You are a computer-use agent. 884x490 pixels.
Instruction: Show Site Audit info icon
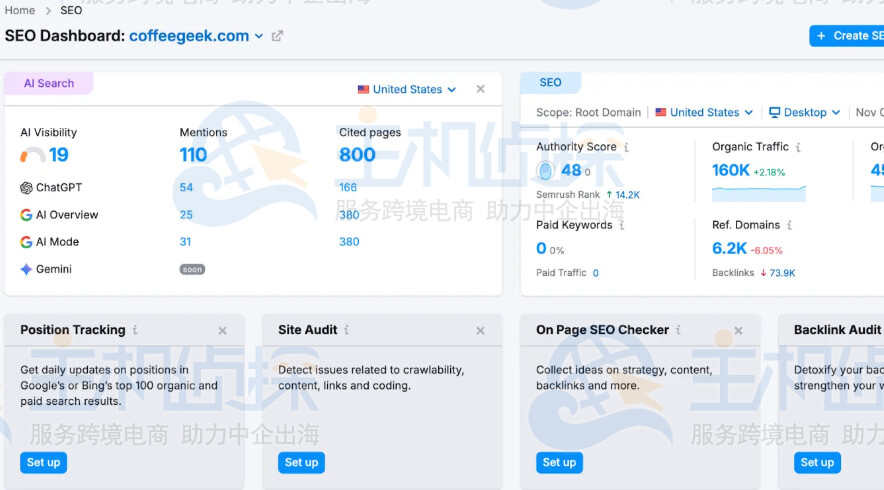(x=347, y=330)
